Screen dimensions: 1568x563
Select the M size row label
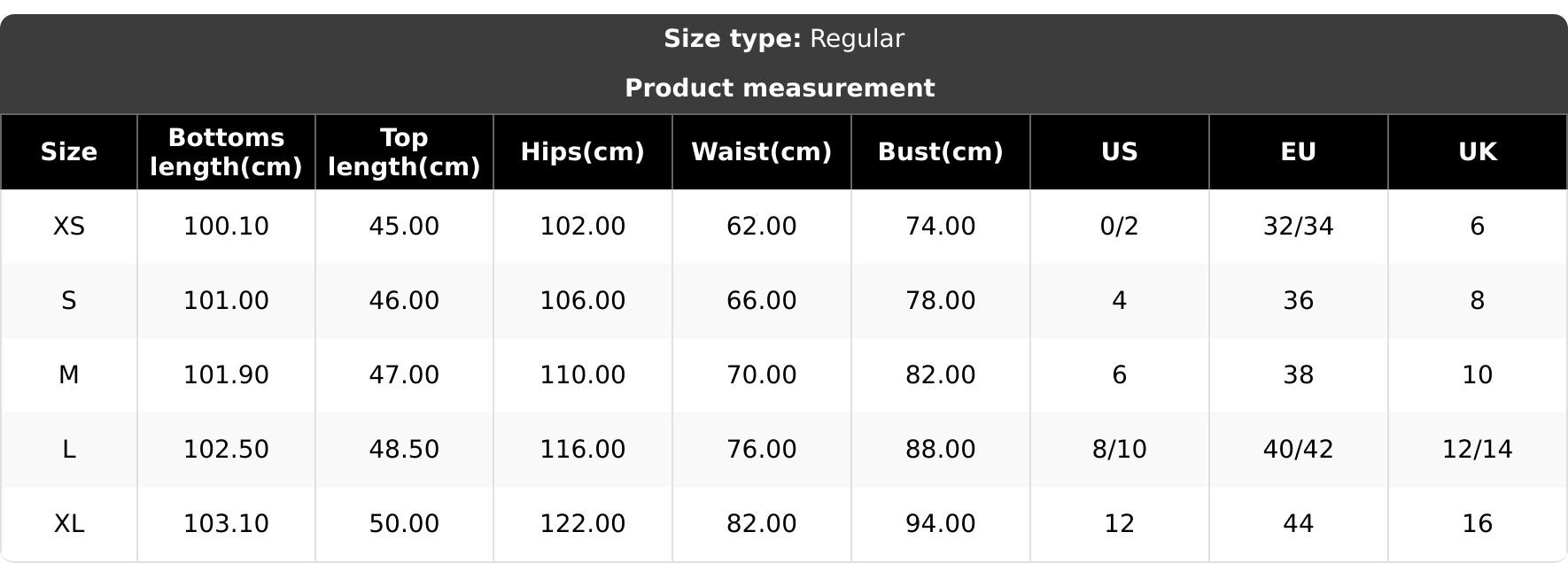click(x=69, y=375)
